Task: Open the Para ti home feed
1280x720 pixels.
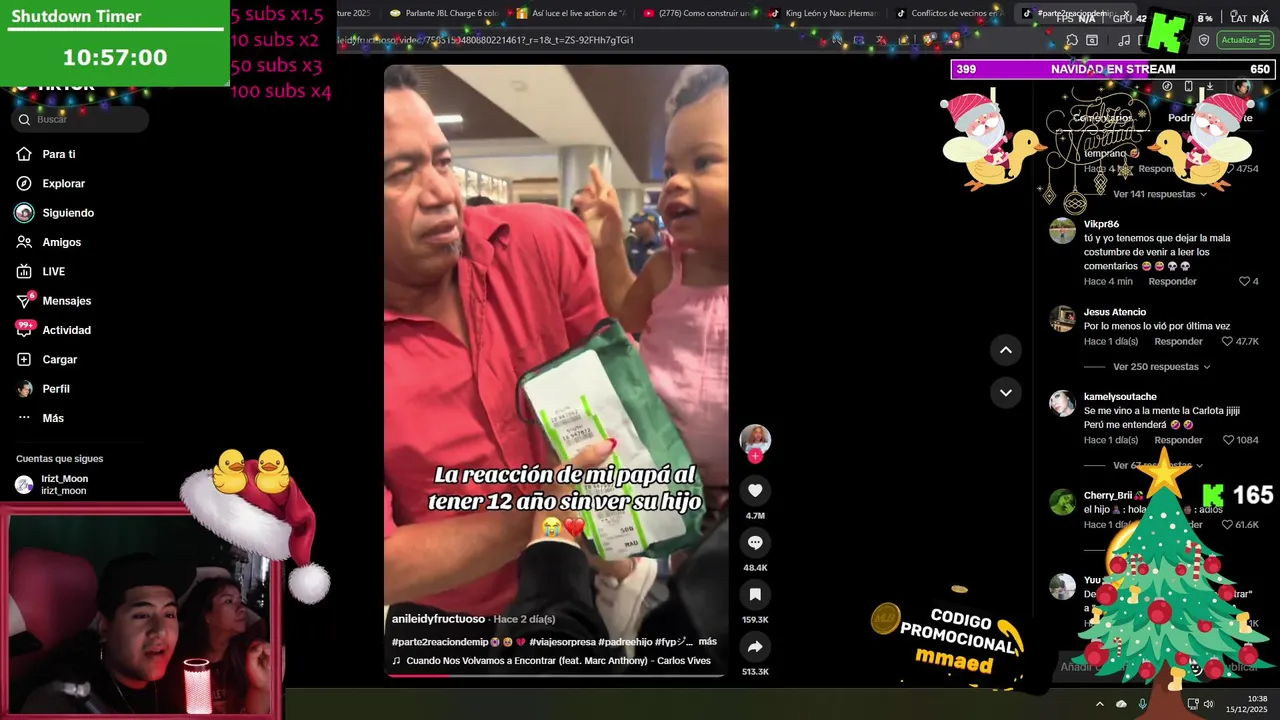Action: (58, 154)
